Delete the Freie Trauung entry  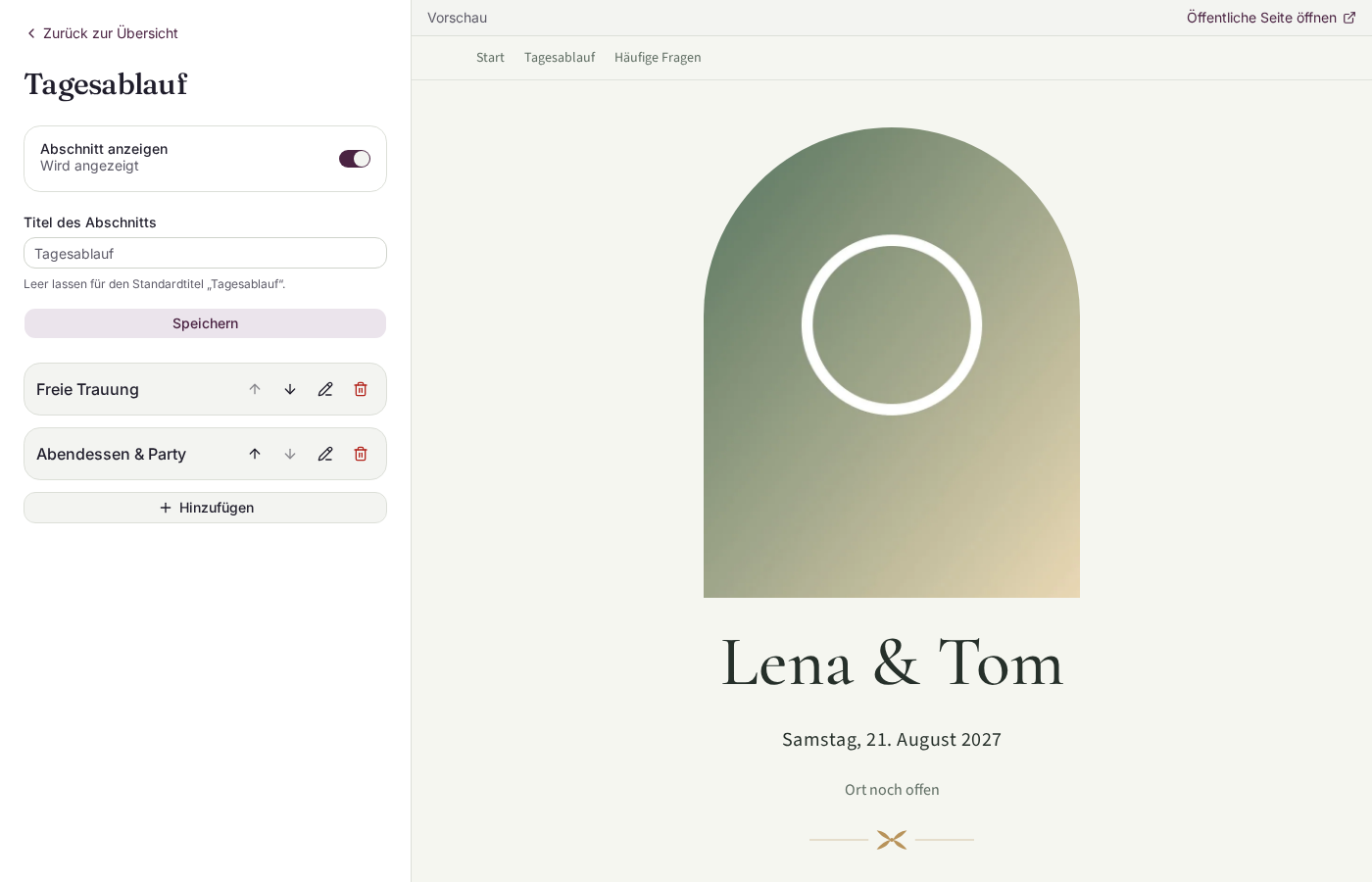point(361,389)
